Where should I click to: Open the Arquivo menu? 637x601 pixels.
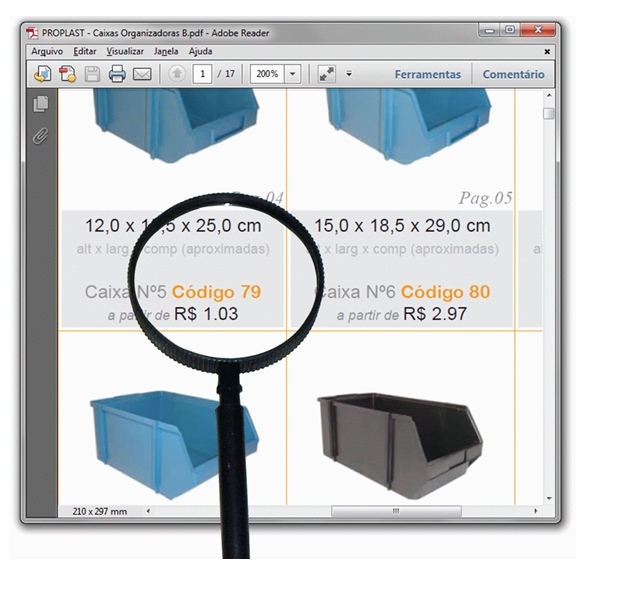[47, 51]
